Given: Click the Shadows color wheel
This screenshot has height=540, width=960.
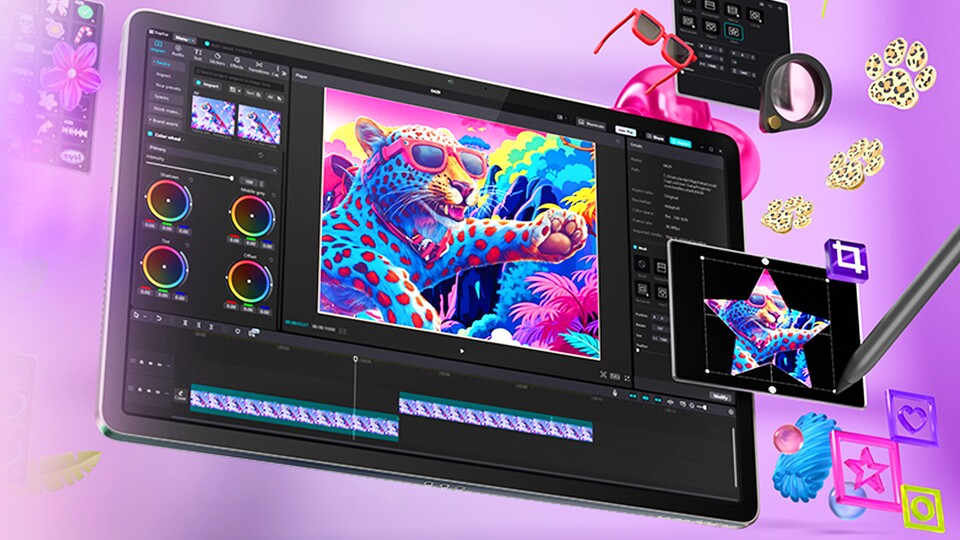Looking at the screenshot, I should tap(168, 201).
